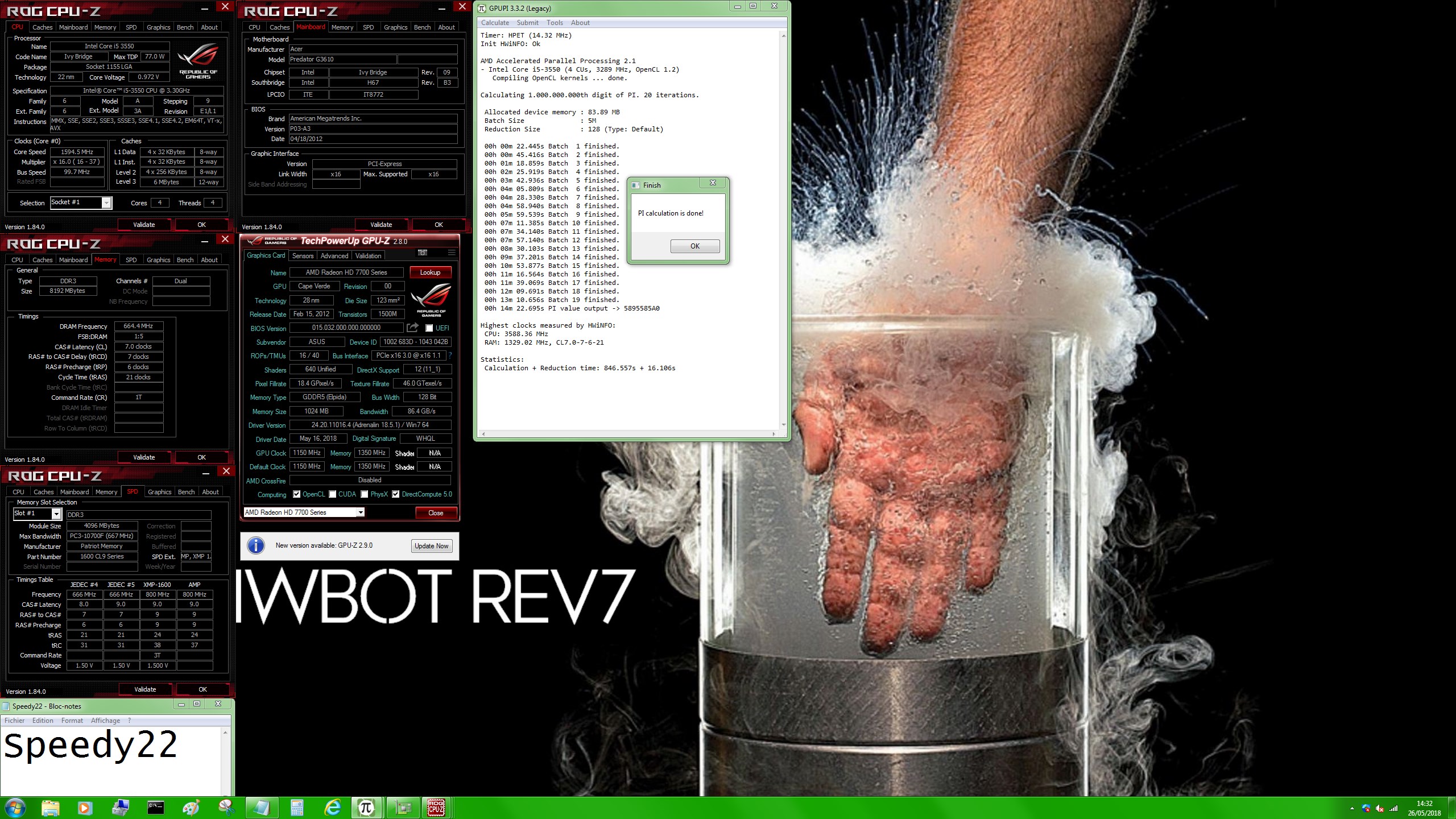
Task: Click the Part Number field 1600 CL9 Series
Action: (x=102, y=556)
